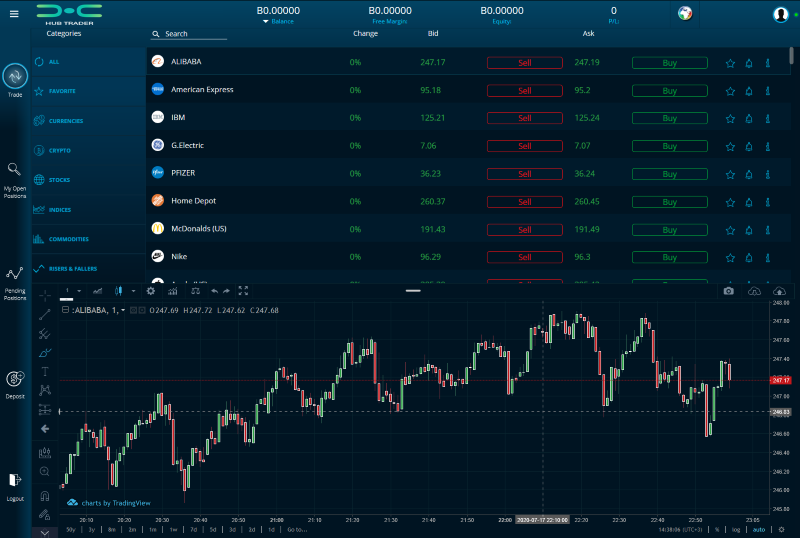
Task: Undo the last chart action
Action: point(214,291)
